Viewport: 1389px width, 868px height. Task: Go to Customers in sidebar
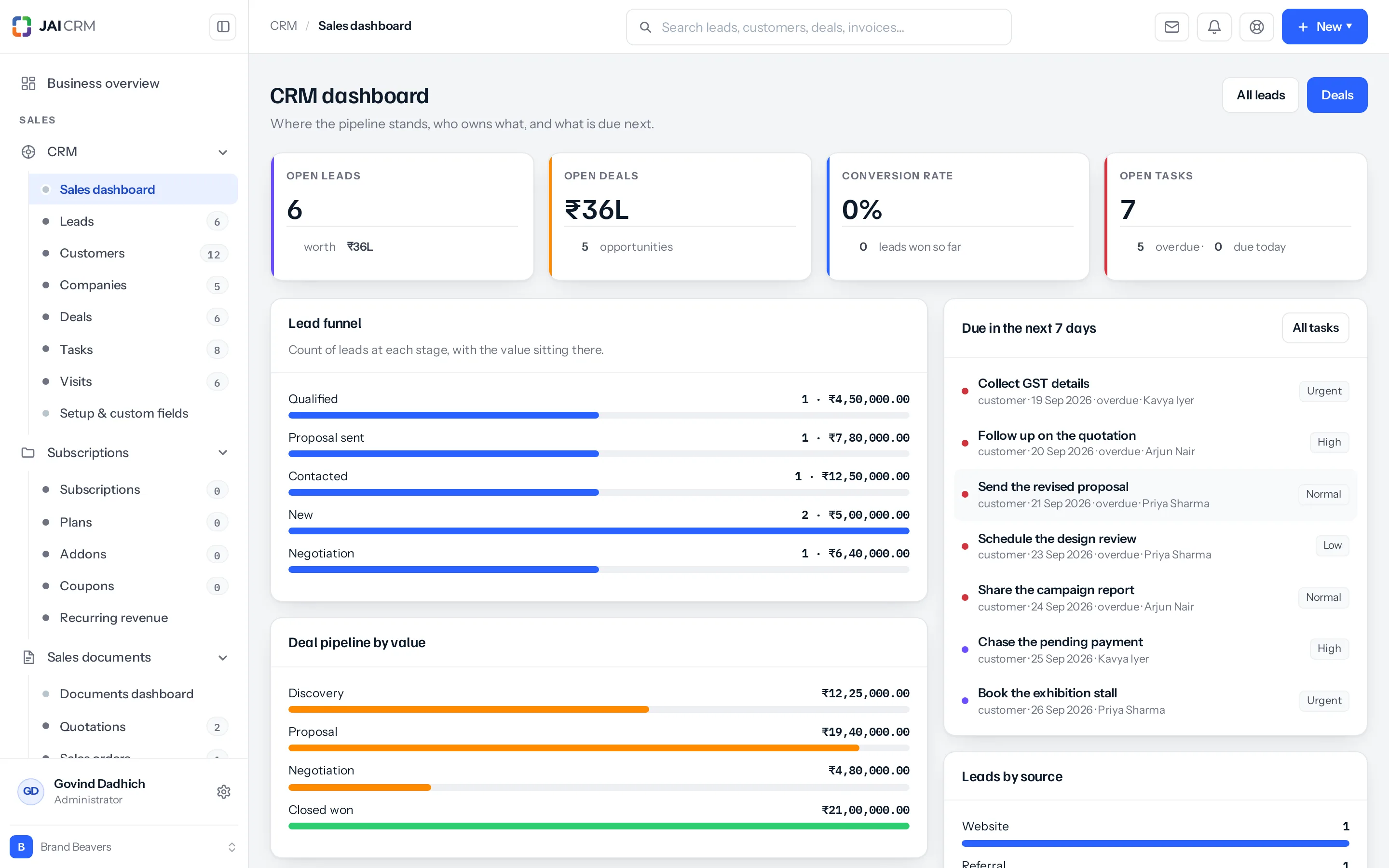pos(133,253)
